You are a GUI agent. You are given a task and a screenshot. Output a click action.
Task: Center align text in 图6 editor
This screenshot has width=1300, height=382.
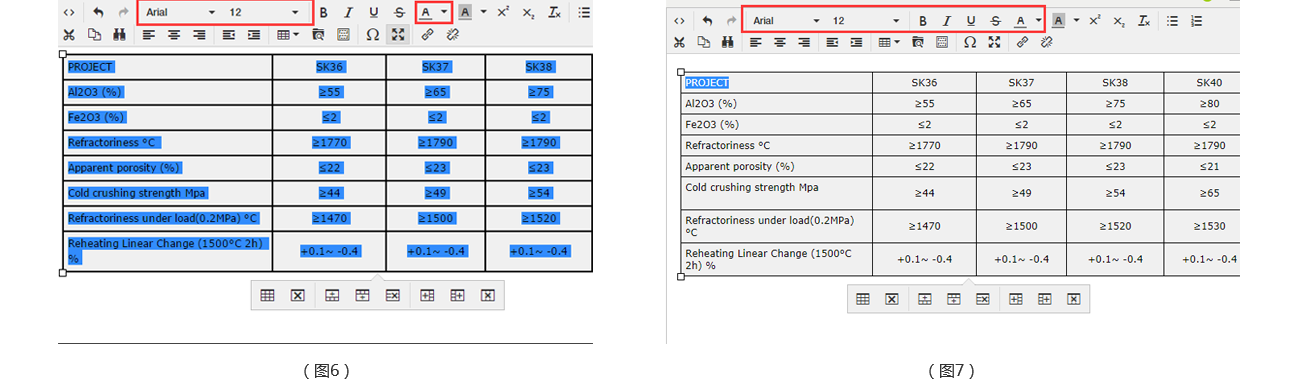tap(174, 35)
